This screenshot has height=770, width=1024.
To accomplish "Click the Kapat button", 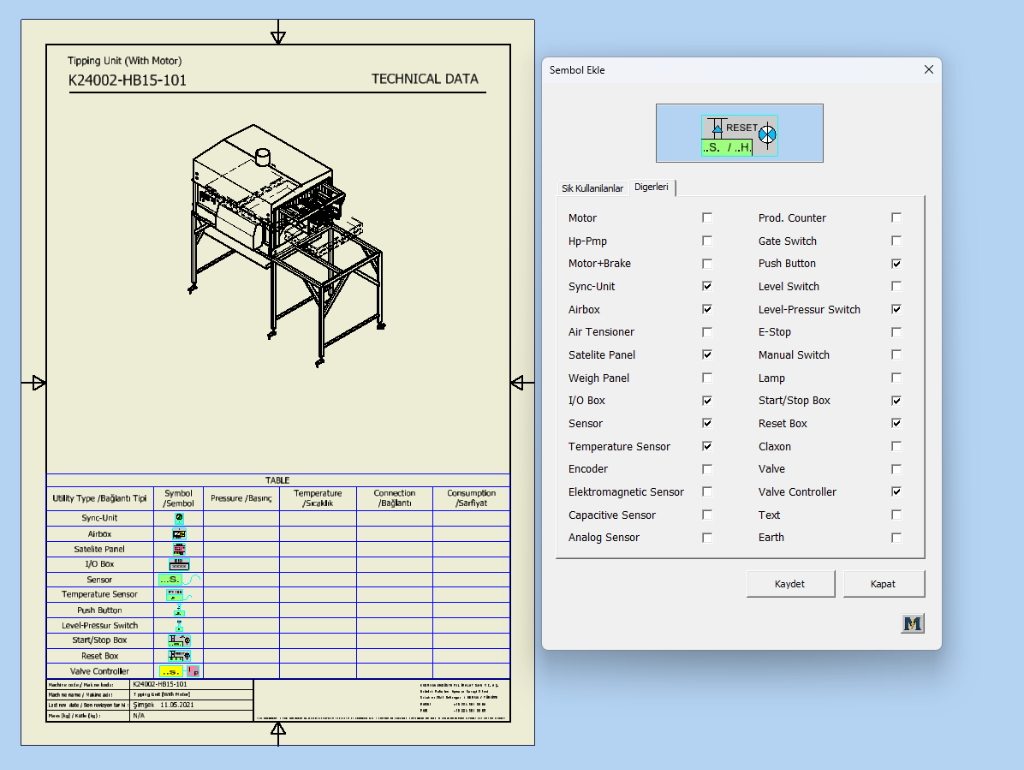I will pos(883,584).
